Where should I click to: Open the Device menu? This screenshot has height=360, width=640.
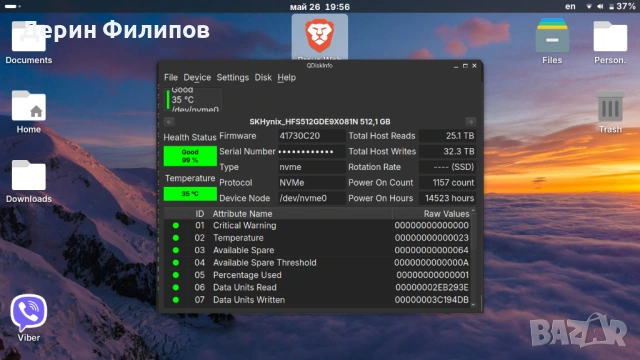pos(197,77)
